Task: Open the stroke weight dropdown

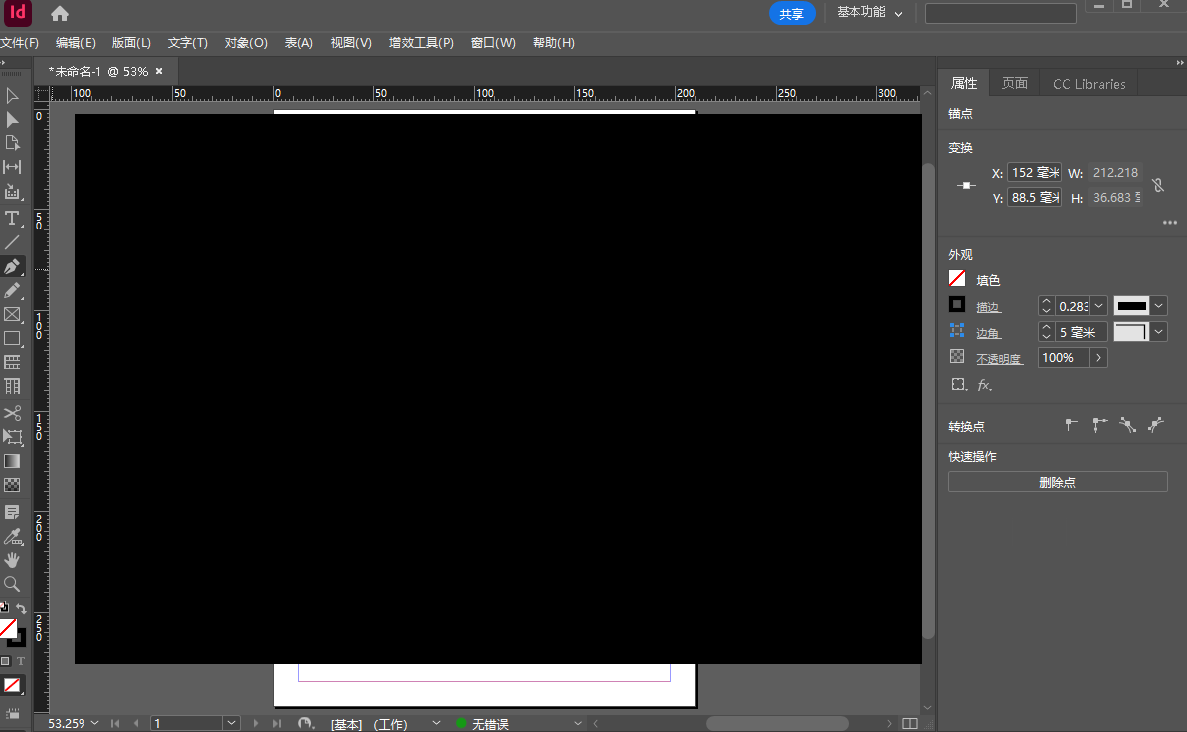Action: click(1098, 306)
